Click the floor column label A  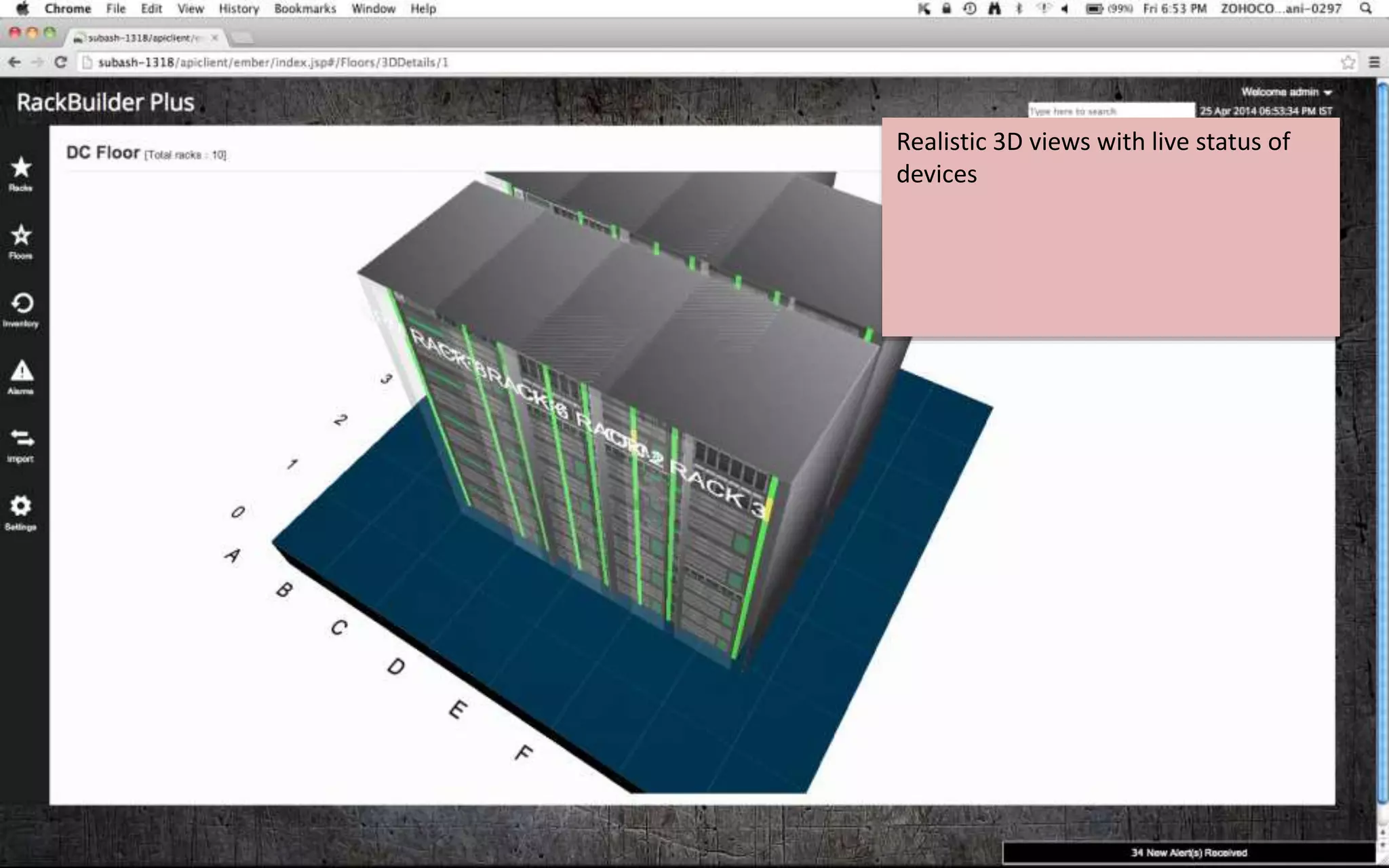tap(232, 555)
